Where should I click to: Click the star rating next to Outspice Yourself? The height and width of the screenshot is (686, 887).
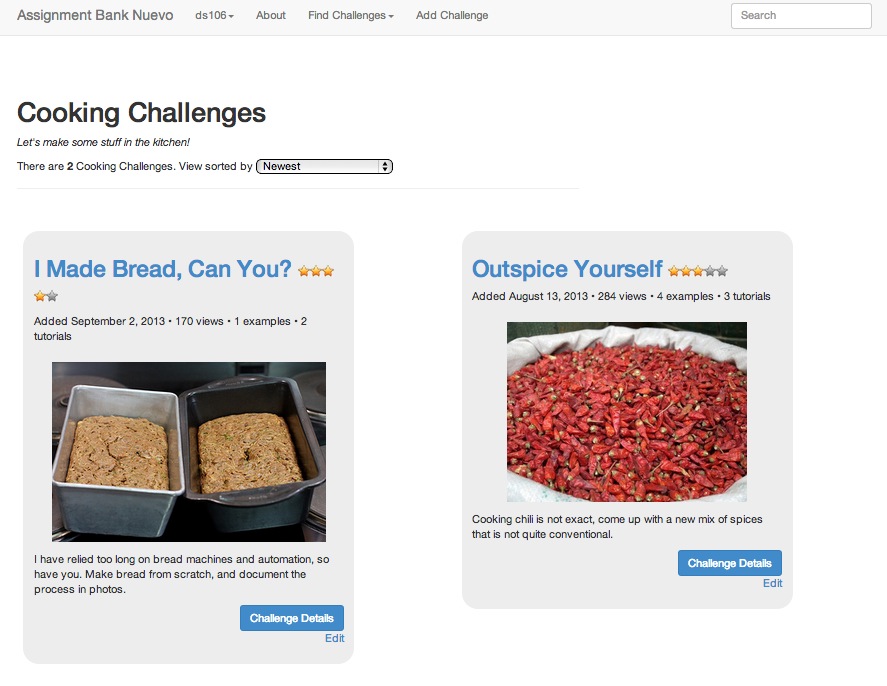pyautogui.click(x=697, y=271)
